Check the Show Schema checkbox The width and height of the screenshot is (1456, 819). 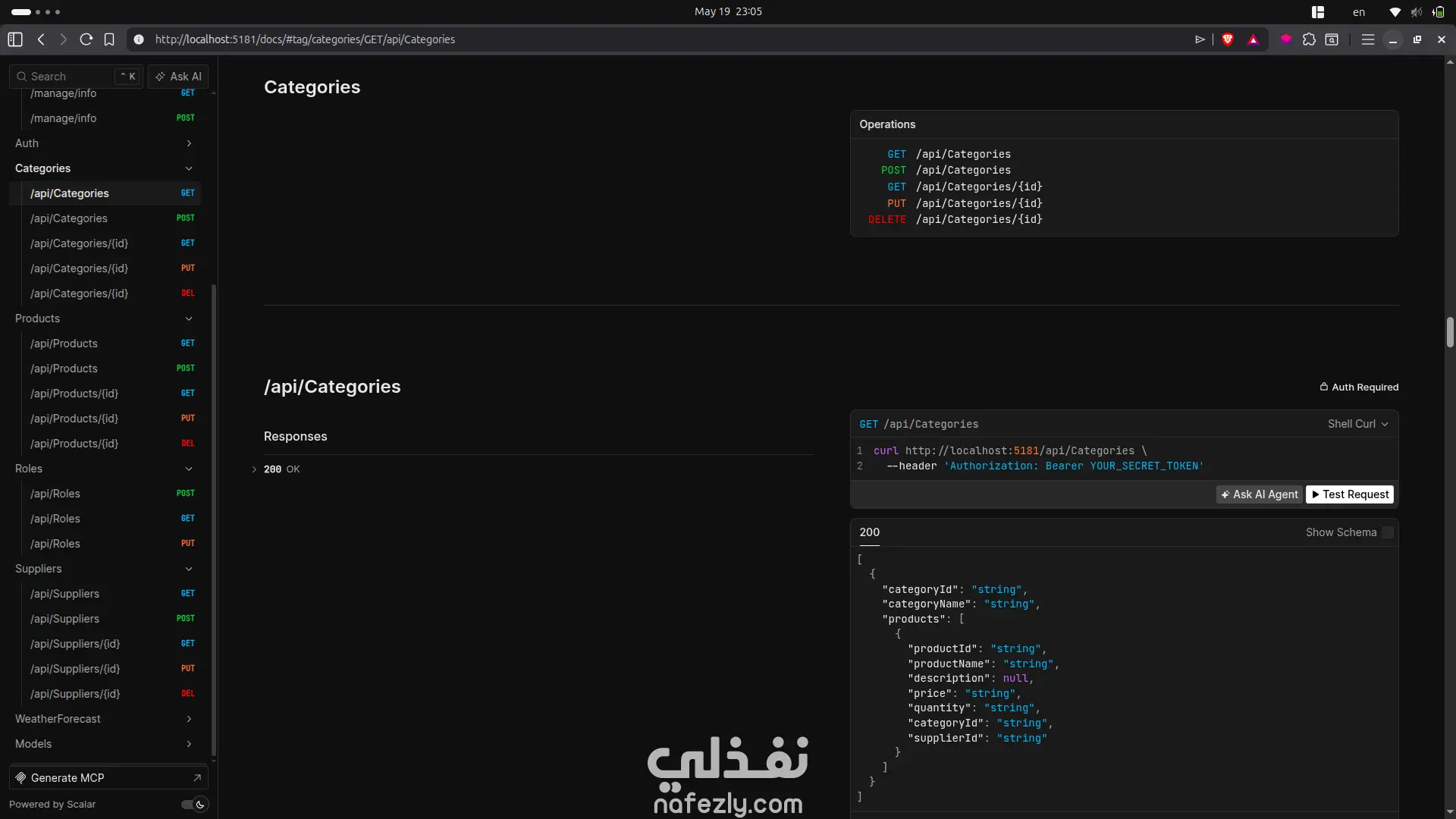(x=1388, y=532)
